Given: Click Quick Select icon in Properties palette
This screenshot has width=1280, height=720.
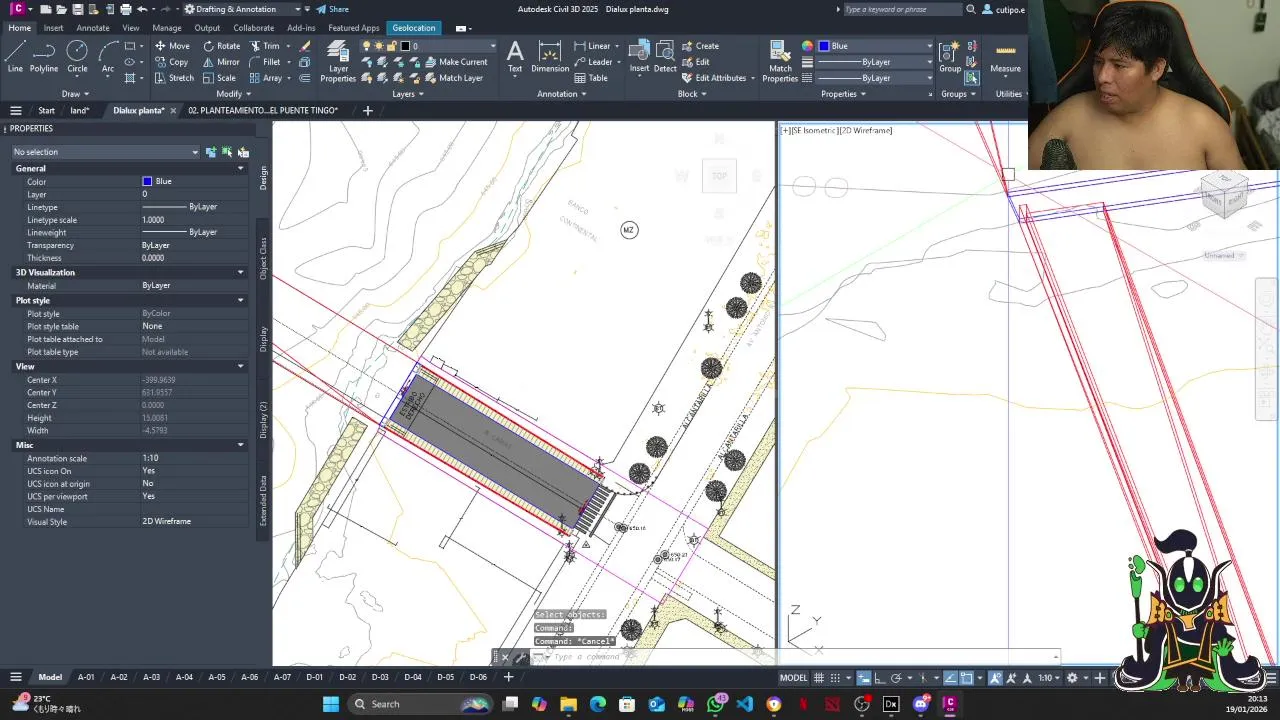Looking at the screenshot, I should coord(243,152).
